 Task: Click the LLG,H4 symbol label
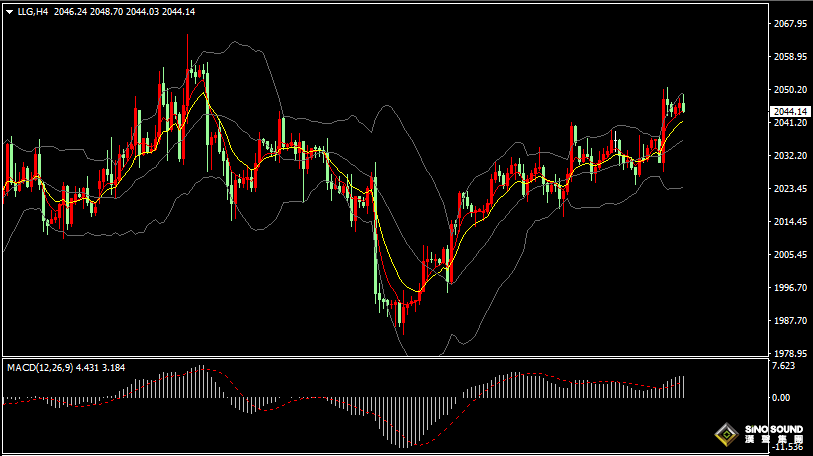click(x=32, y=11)
